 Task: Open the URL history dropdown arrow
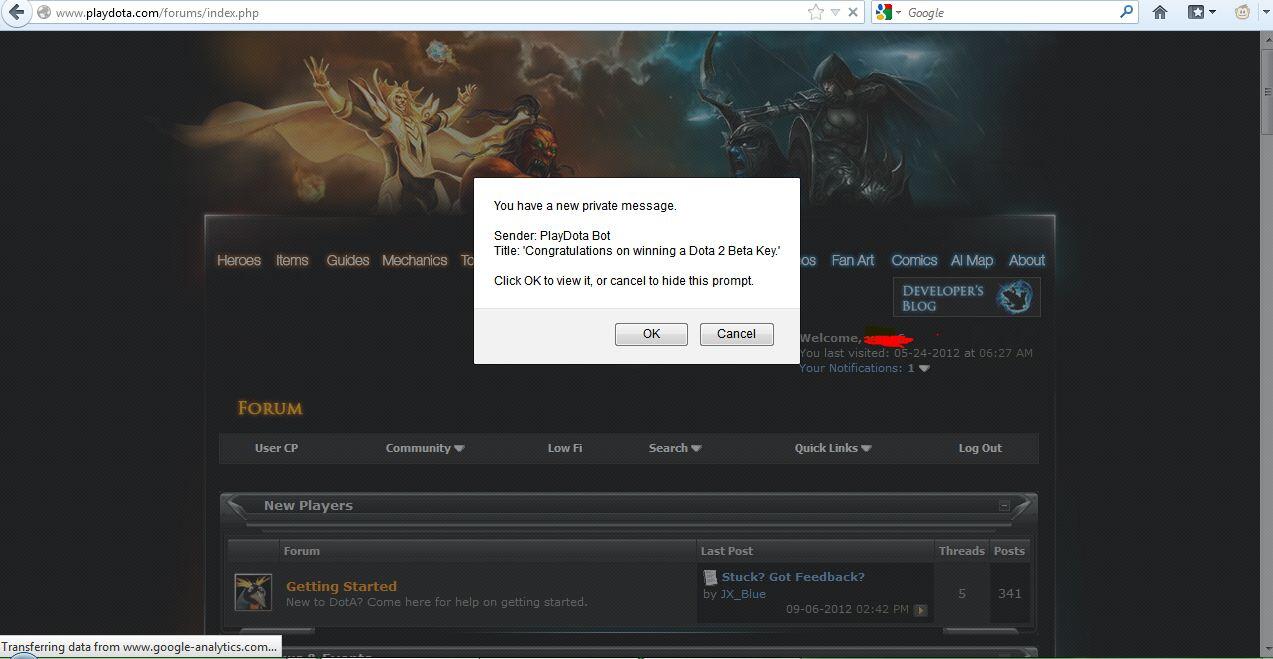[x=835, y=13]
